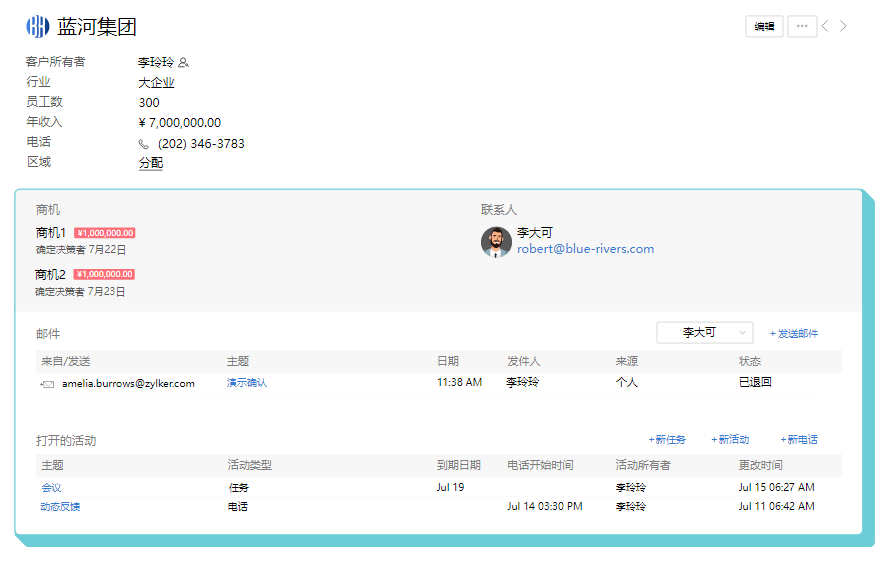892x566 pixels.
Task: Click the 分配 territory link
Action: point(150,163)
